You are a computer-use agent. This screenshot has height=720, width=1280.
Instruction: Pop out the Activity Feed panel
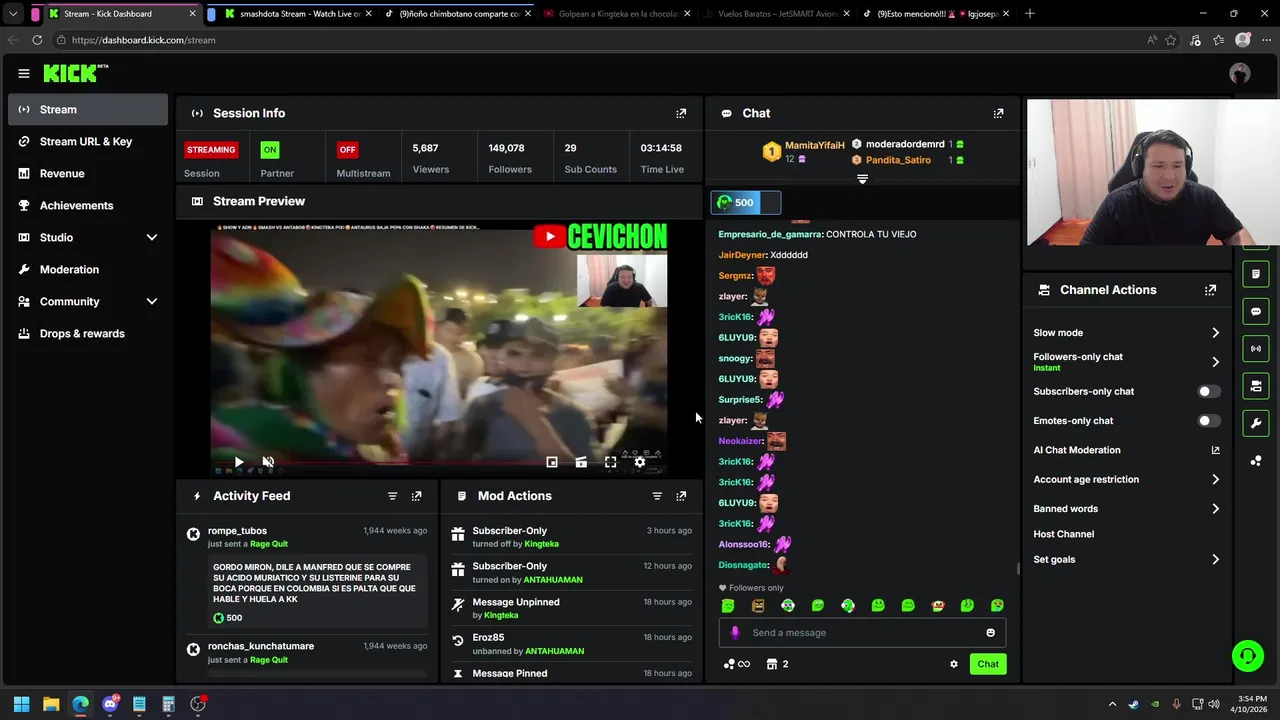pos(416,496)
